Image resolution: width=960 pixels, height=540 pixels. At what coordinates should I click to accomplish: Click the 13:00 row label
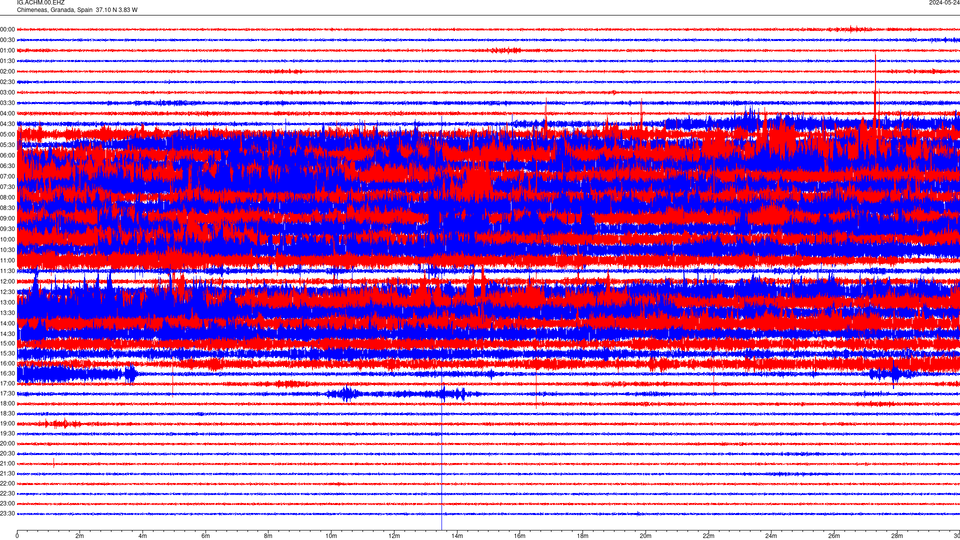click(7, 302)
